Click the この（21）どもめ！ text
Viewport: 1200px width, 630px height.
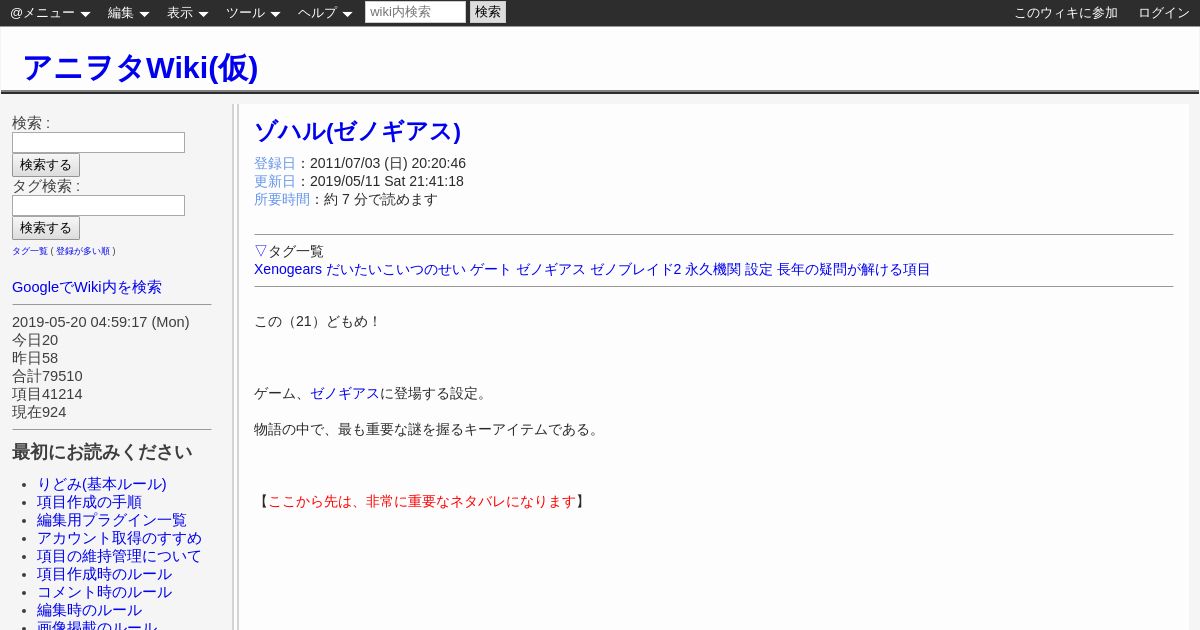coord(318,321)
